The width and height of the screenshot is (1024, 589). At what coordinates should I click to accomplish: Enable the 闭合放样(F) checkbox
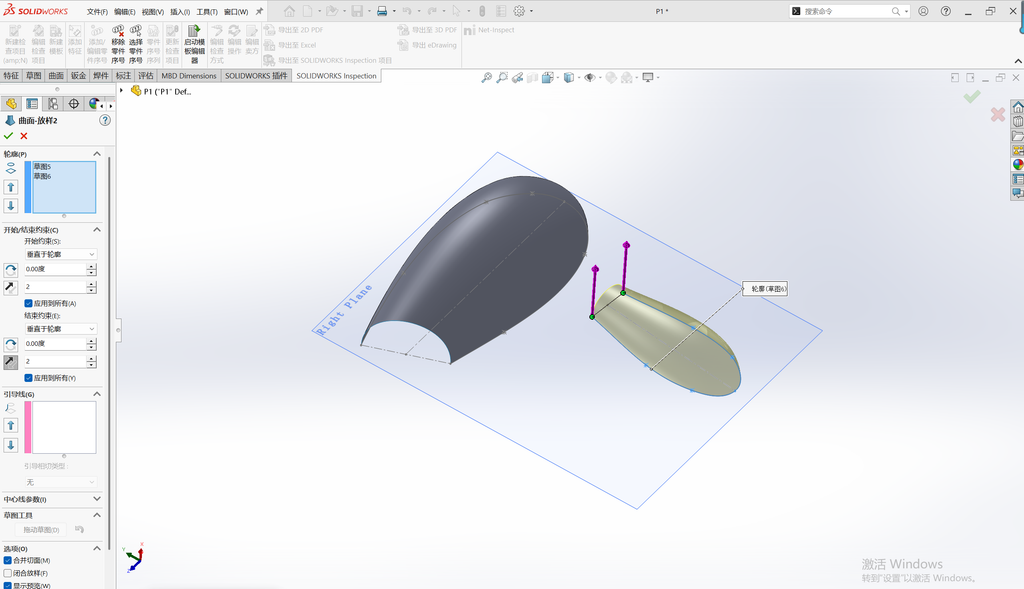(x=8, y=573)
